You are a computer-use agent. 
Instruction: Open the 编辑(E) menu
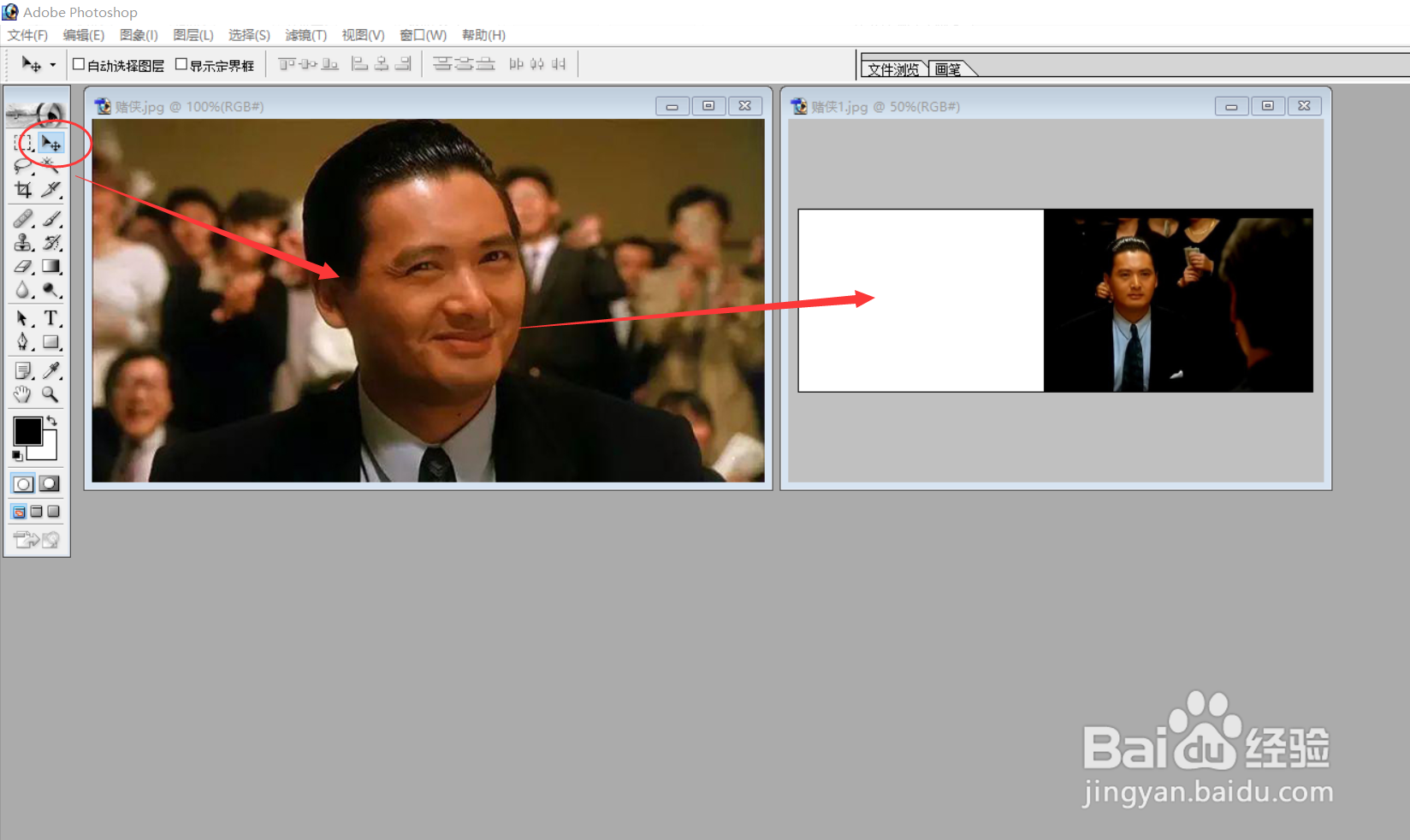[x=84, y=35]
